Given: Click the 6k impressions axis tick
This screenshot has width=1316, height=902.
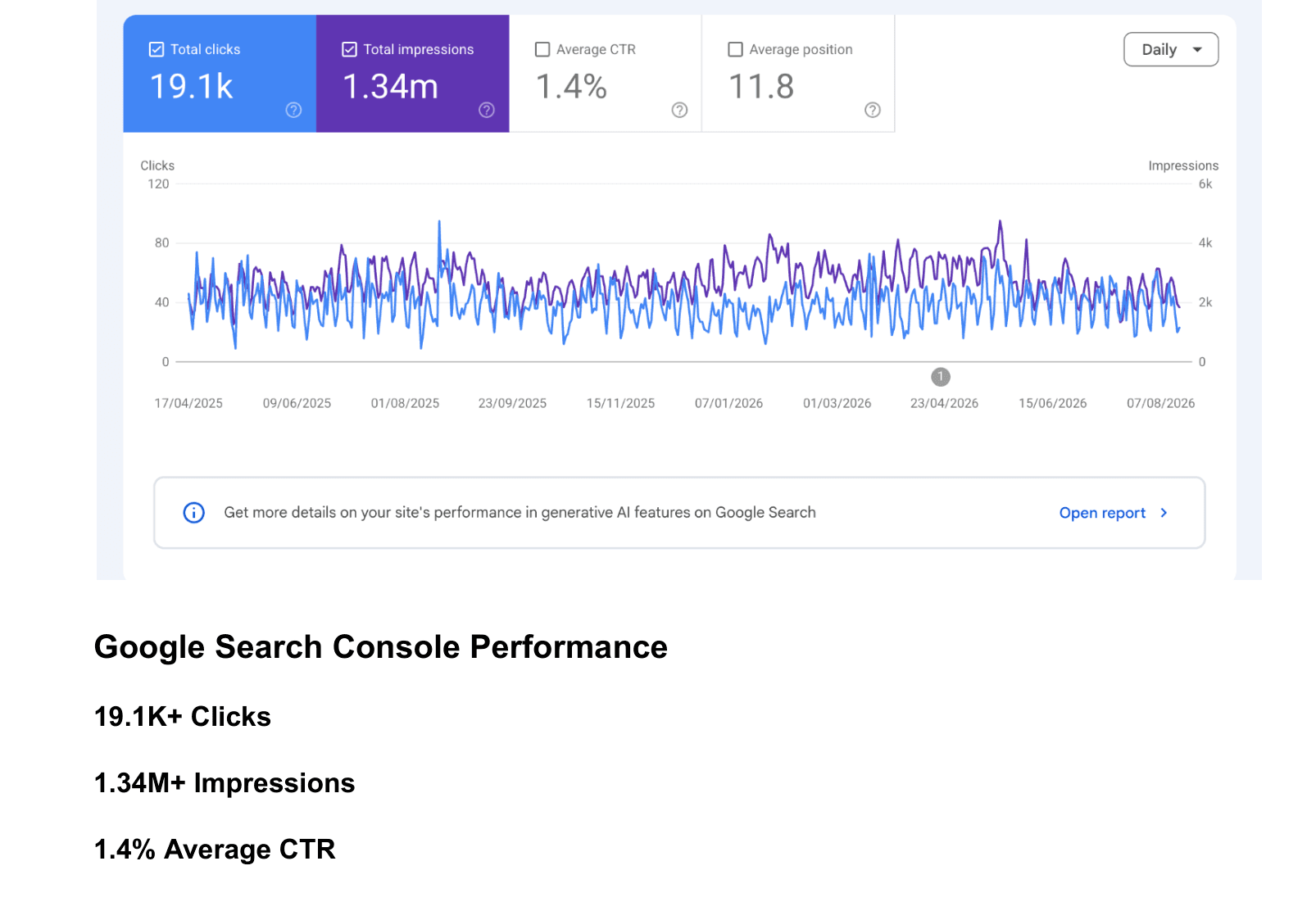Looking at the screenshot, I should (x=1205, y=184).
